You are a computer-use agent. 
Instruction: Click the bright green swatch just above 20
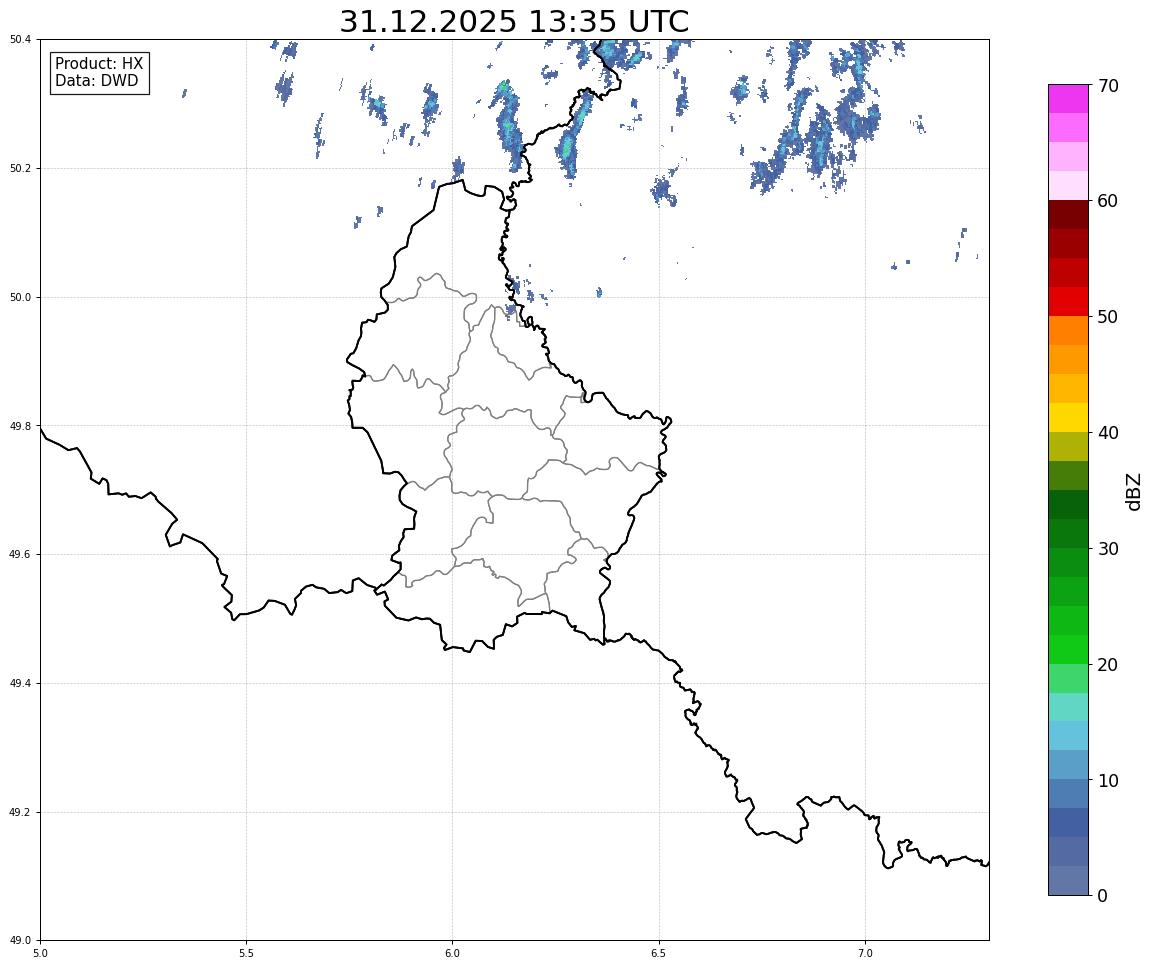(1068, 649)
